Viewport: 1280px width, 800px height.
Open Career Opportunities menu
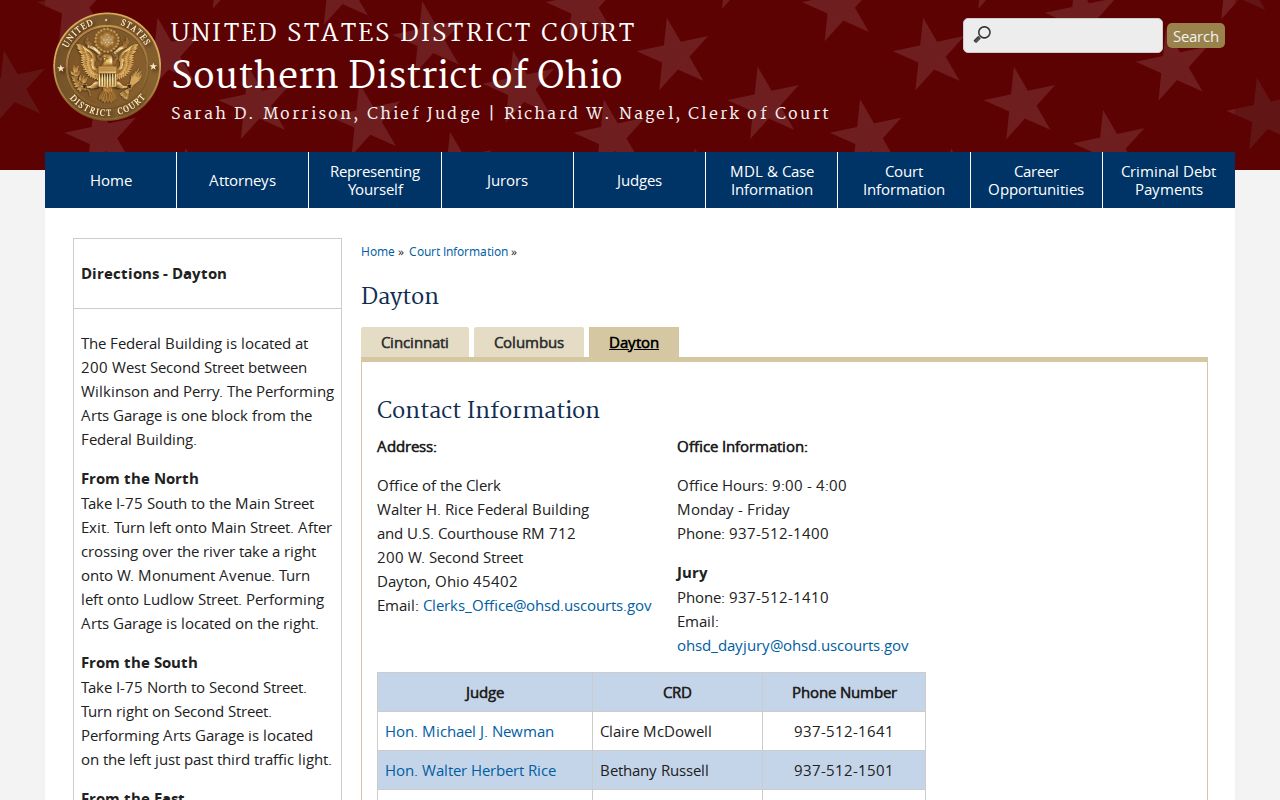point(1036,180)
